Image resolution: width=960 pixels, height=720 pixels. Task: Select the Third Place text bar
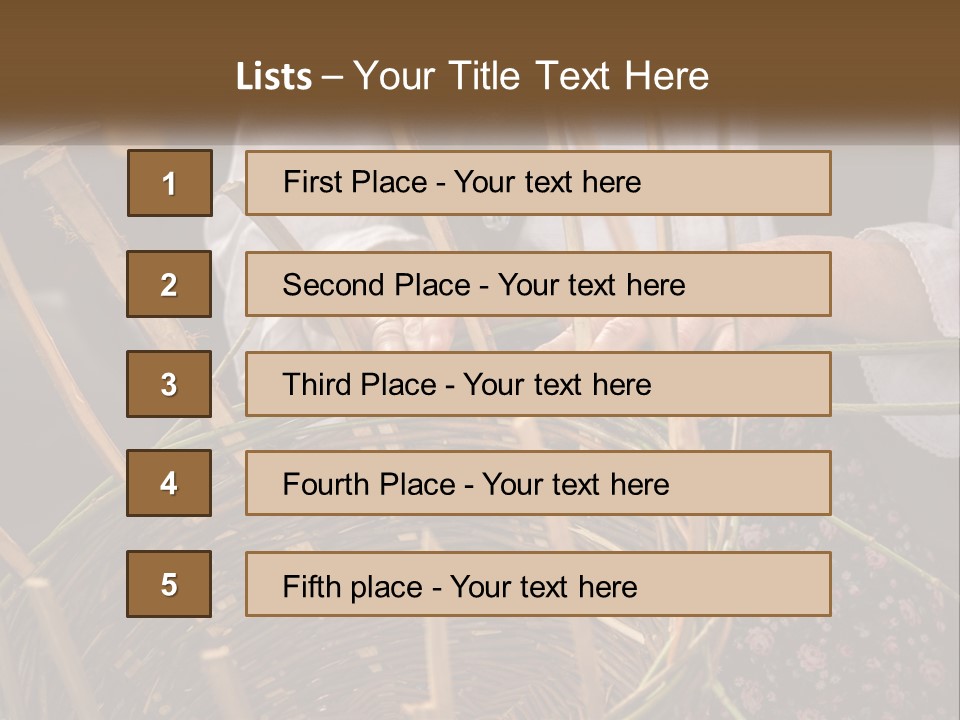click(538, 384)
